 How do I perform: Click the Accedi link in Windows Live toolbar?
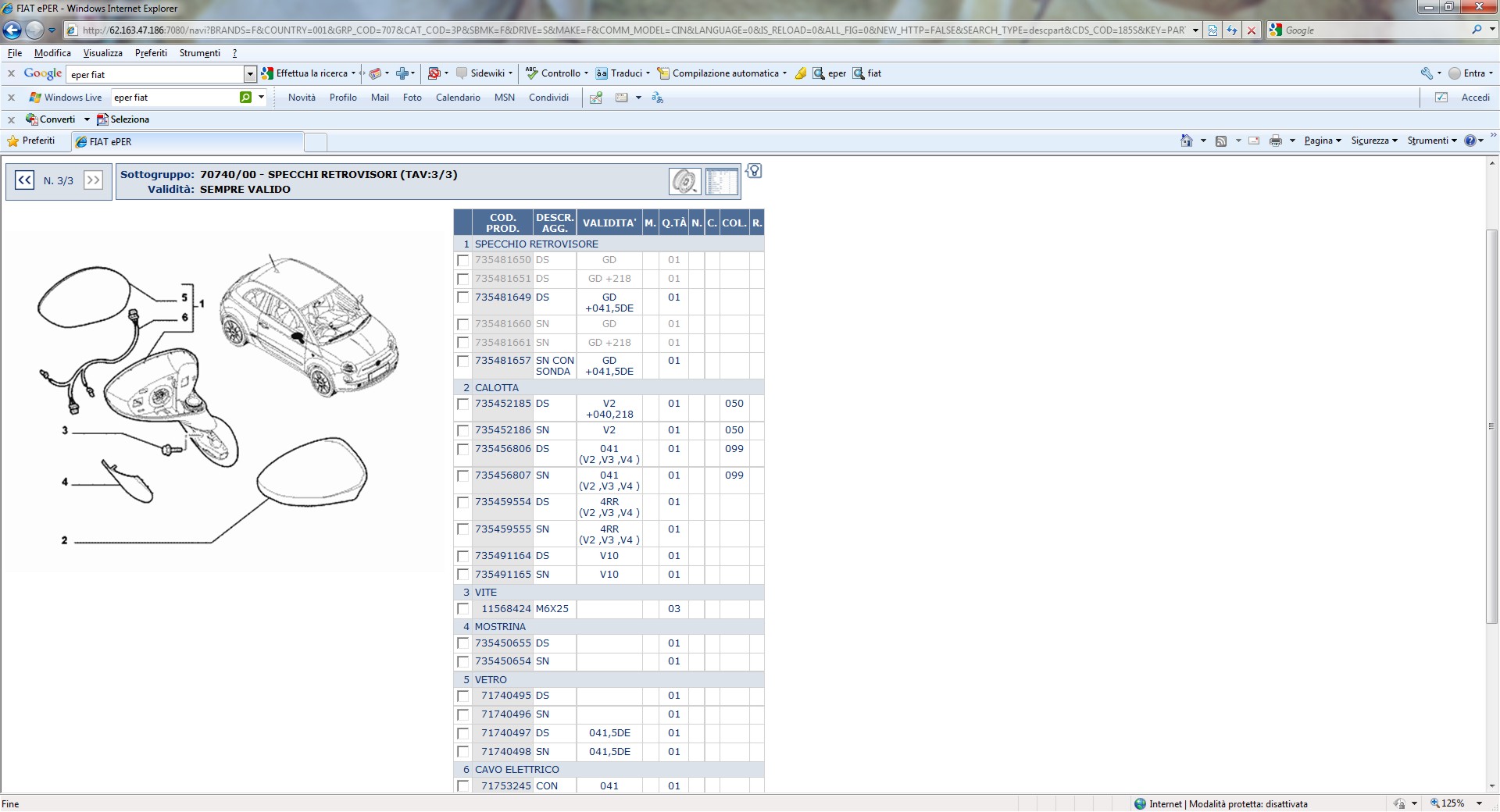[x=1475, y=98]
